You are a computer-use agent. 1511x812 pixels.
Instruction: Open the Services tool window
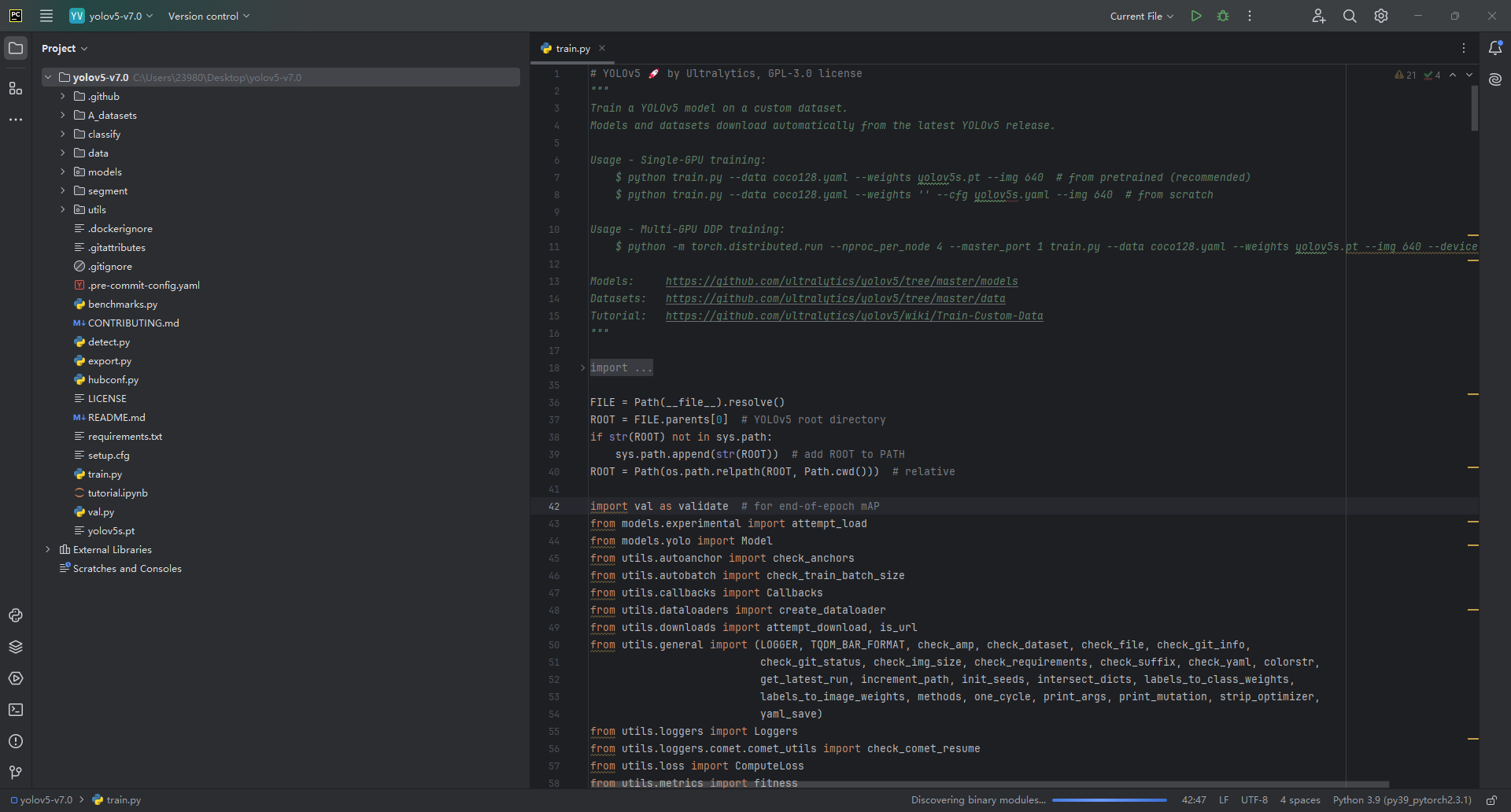(x=16, y=678)
